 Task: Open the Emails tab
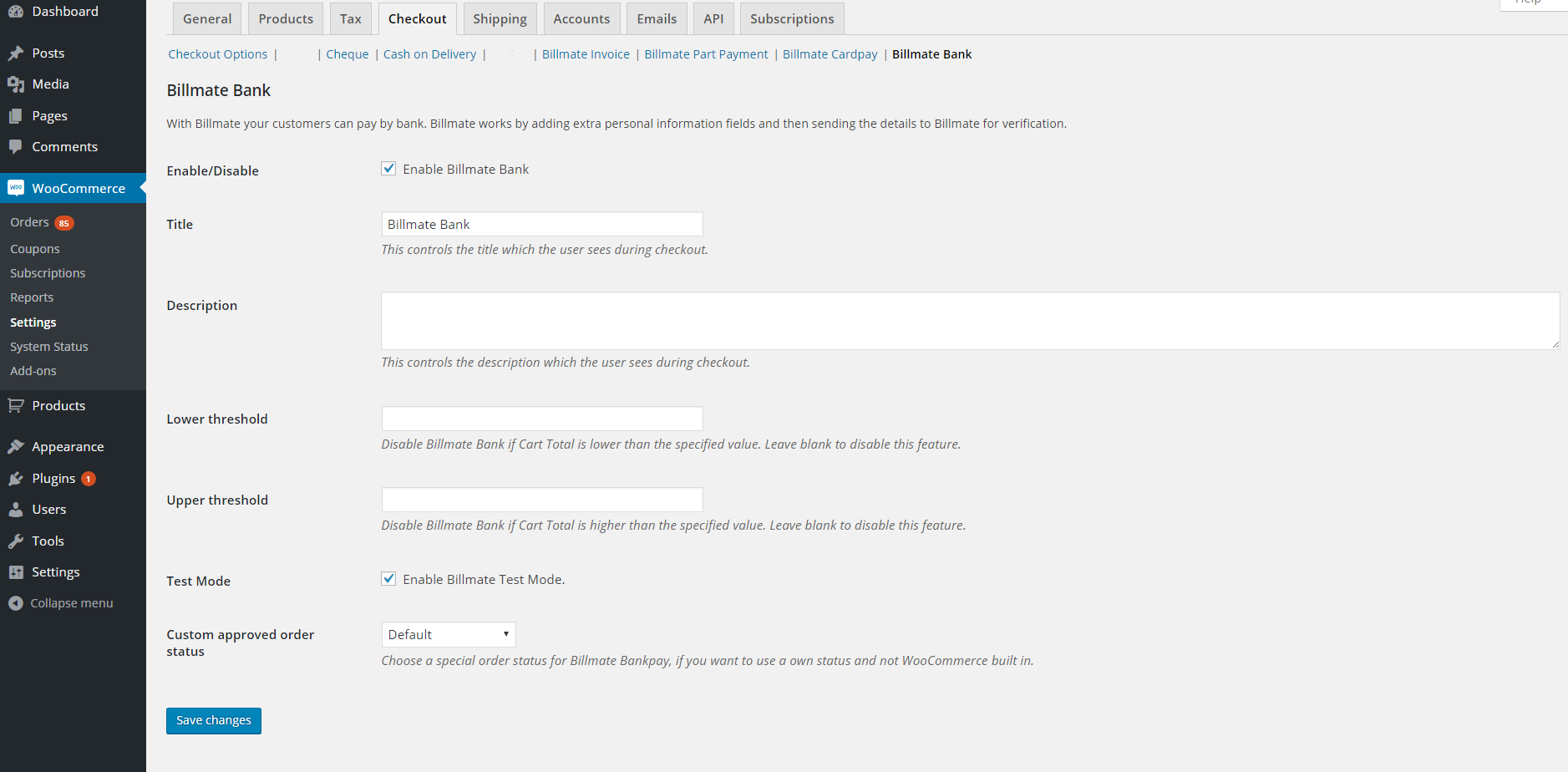coord(657,18)
